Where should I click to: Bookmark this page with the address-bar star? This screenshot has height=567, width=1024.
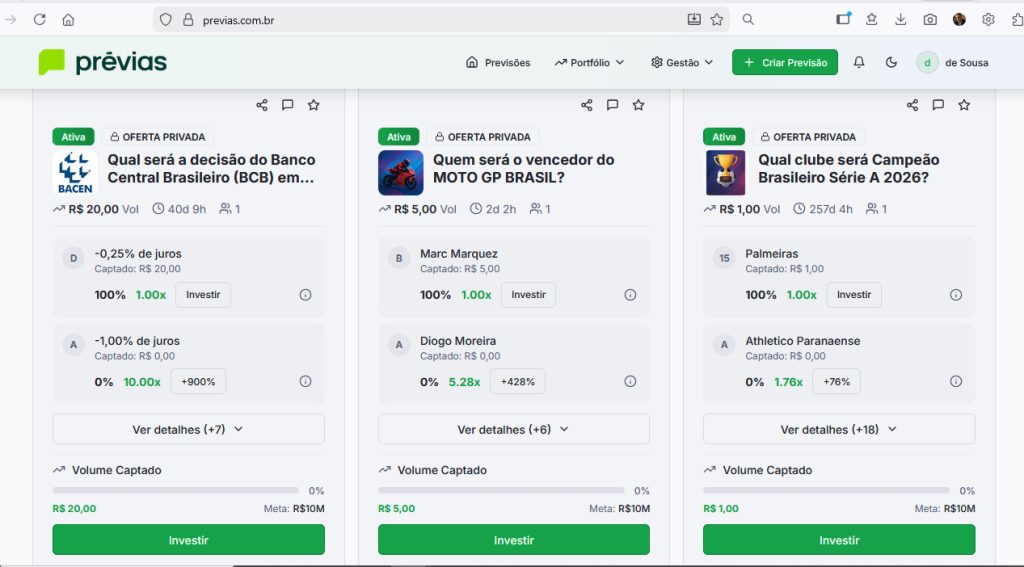(x=717, y=20)
